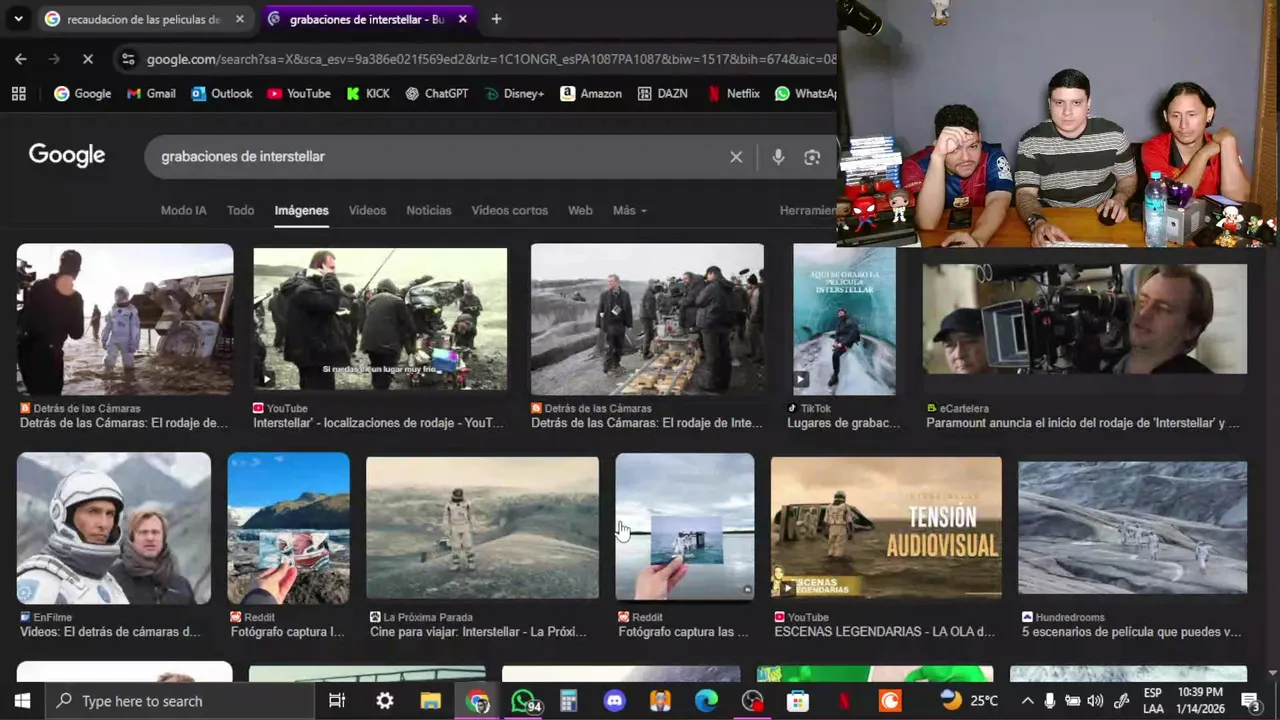Open File Explorer on the taskbar

430,701
